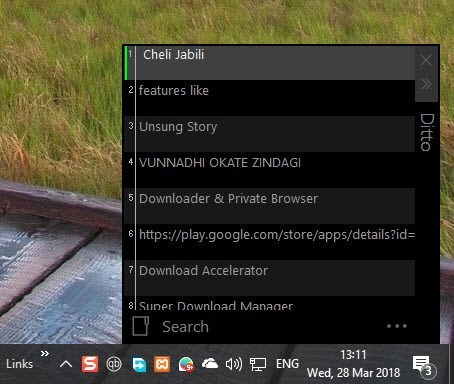Show hidden tray icons arrow

point(66,364)
